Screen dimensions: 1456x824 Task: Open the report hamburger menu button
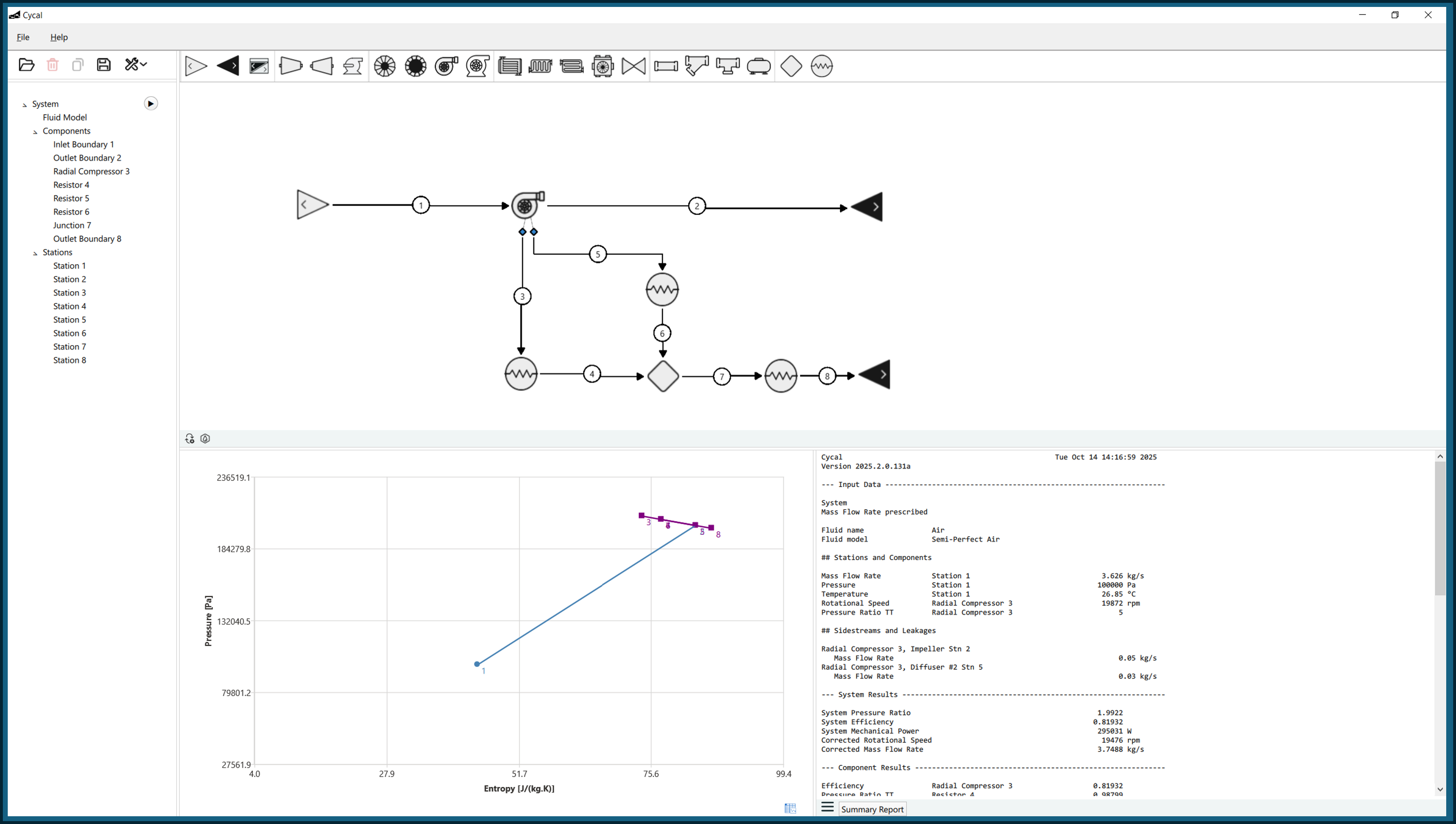(x=827, y=807)
